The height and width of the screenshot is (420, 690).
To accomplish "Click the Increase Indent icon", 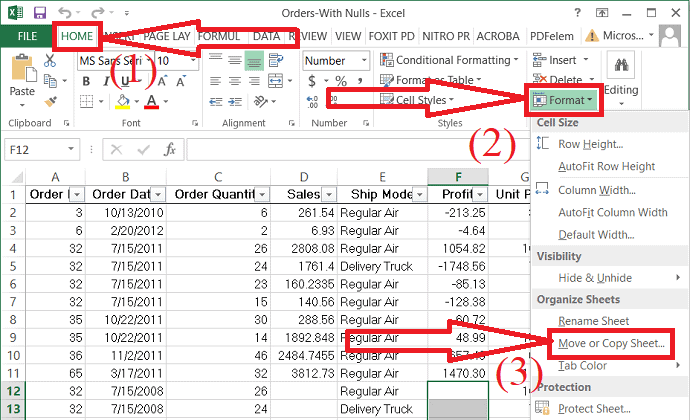I will [235, 102].
